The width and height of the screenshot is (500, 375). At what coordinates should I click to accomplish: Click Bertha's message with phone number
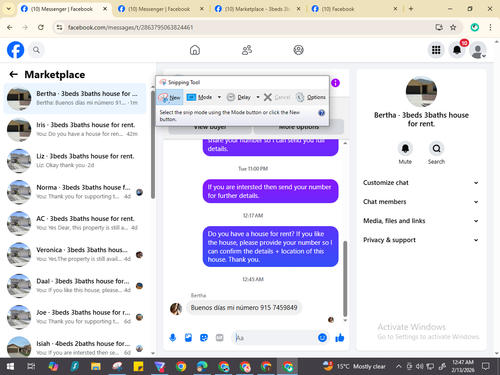[244, 307]
